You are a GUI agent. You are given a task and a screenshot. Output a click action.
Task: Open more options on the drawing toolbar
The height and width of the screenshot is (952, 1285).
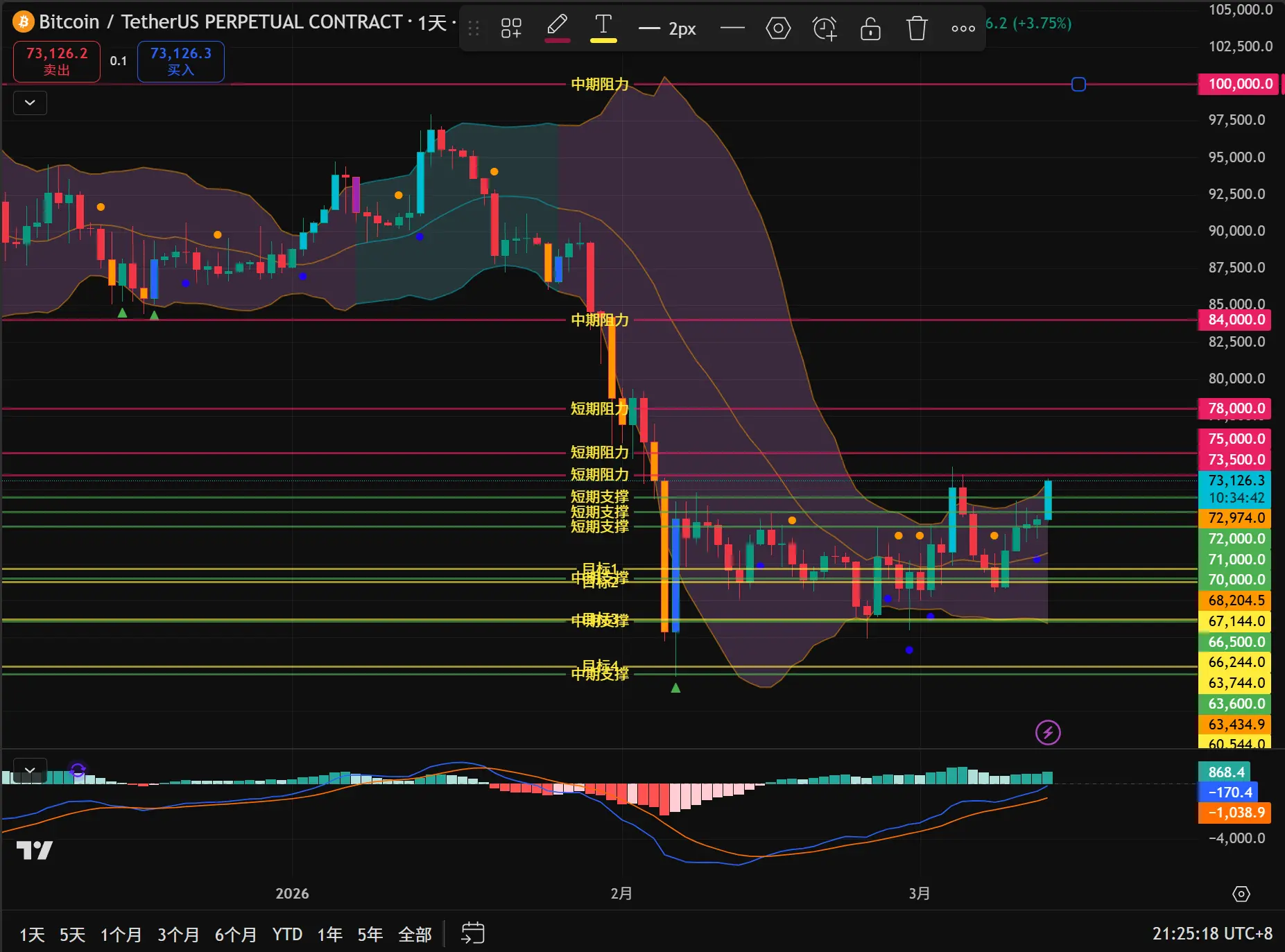[x=963, y=28]
